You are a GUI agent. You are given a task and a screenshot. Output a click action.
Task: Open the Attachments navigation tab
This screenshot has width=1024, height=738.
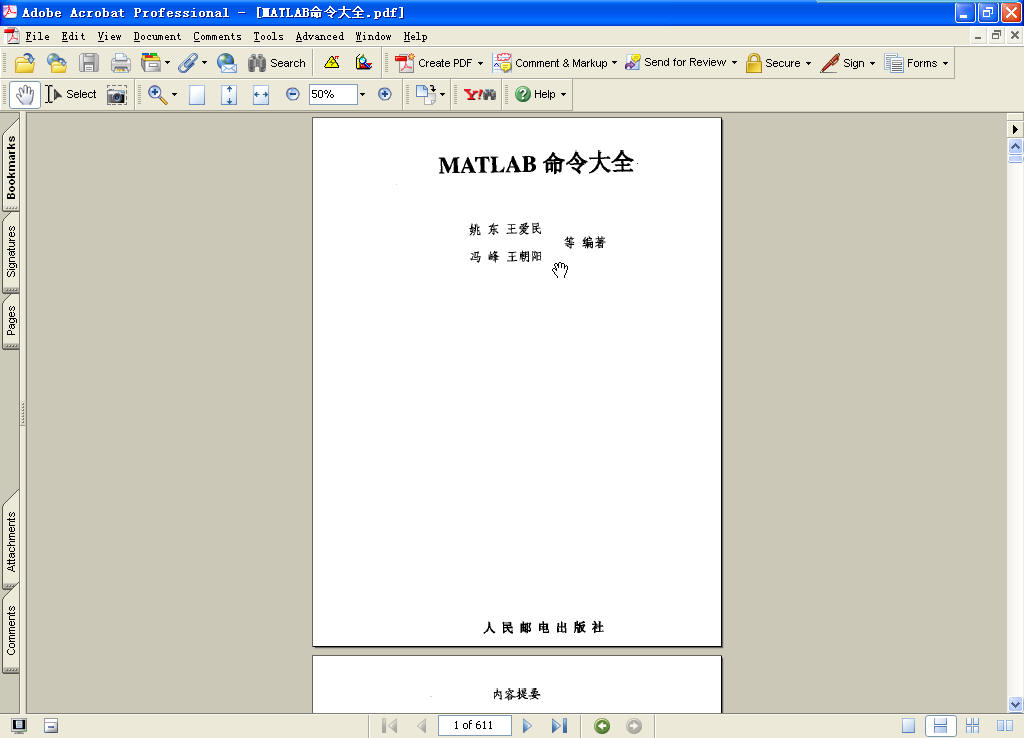click(x=11, y=542)
